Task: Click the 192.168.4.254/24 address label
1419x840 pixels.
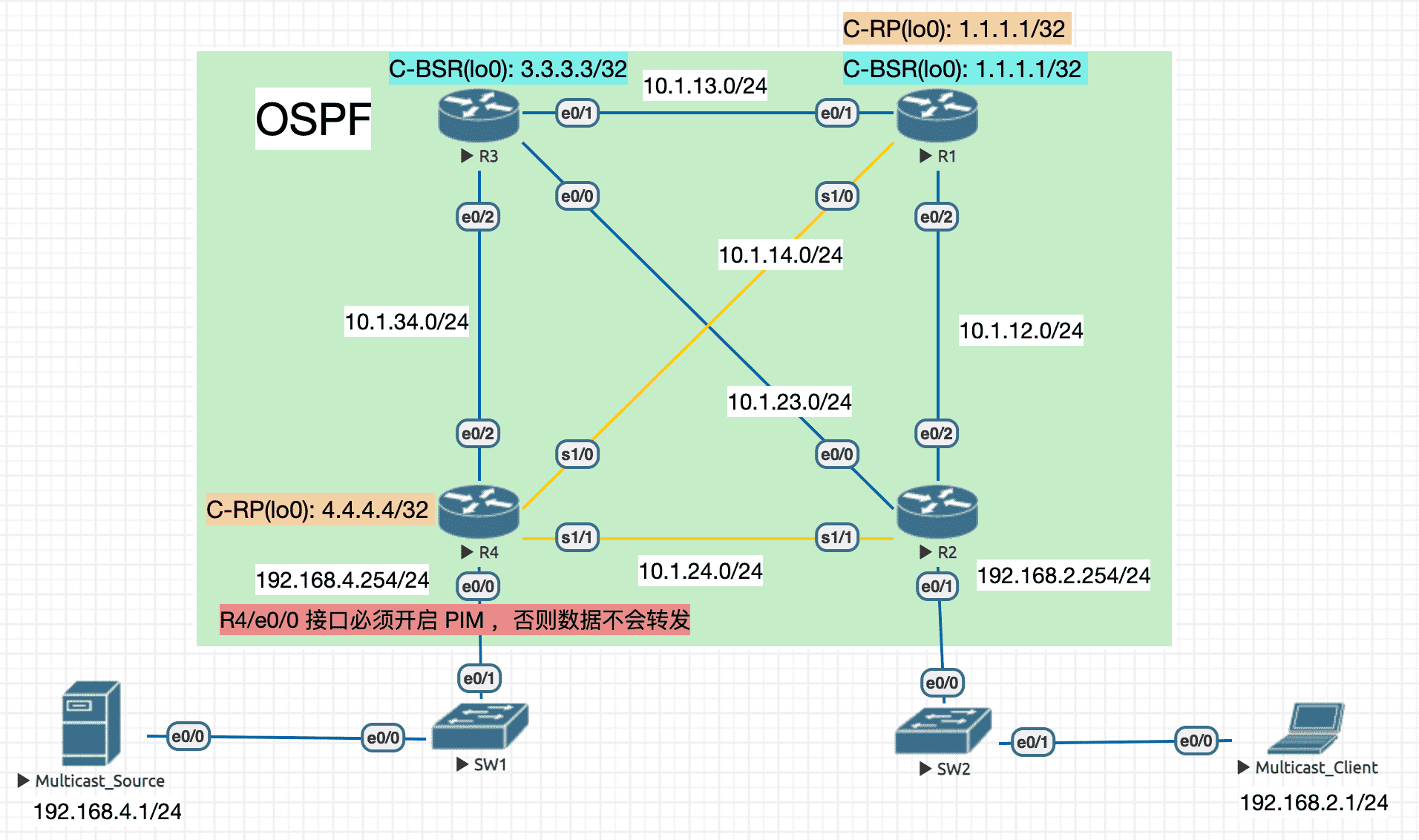Action: pyautogui.click(x=343, y=580)
